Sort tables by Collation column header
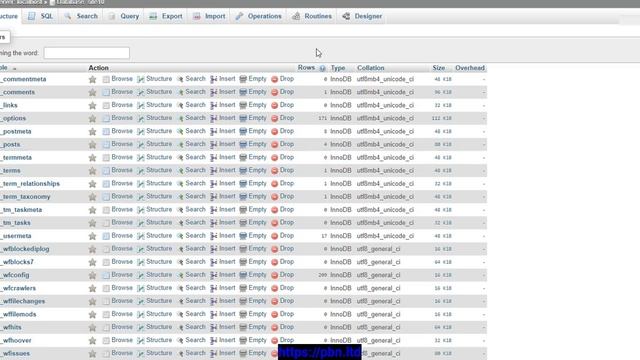The width and height of the screenshot is (640, 360). point(371,68)
